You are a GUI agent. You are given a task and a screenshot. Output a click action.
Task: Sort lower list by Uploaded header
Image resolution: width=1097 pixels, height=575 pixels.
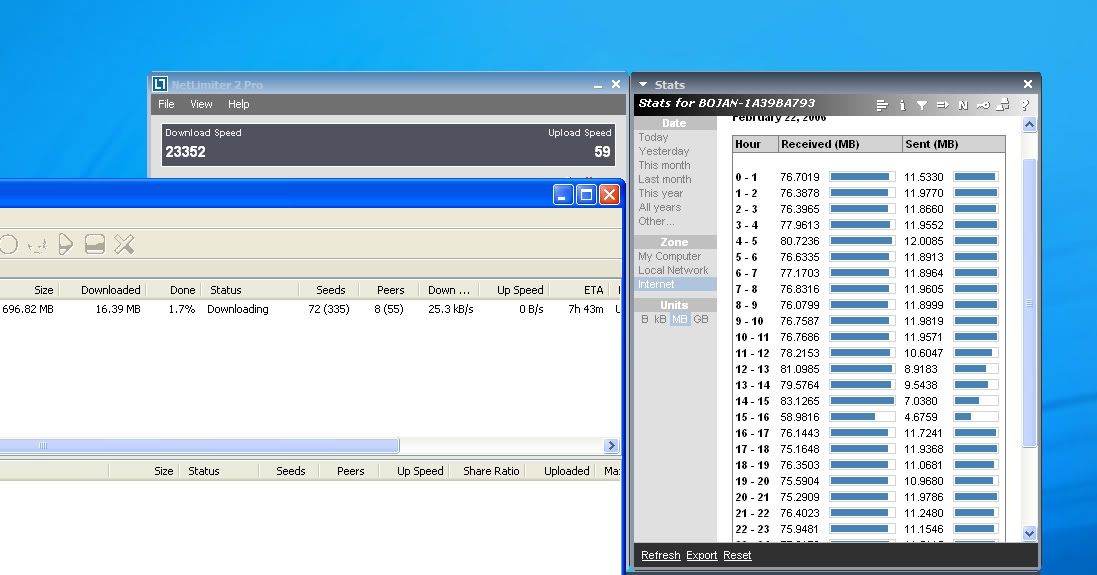(x=567, y=471)
